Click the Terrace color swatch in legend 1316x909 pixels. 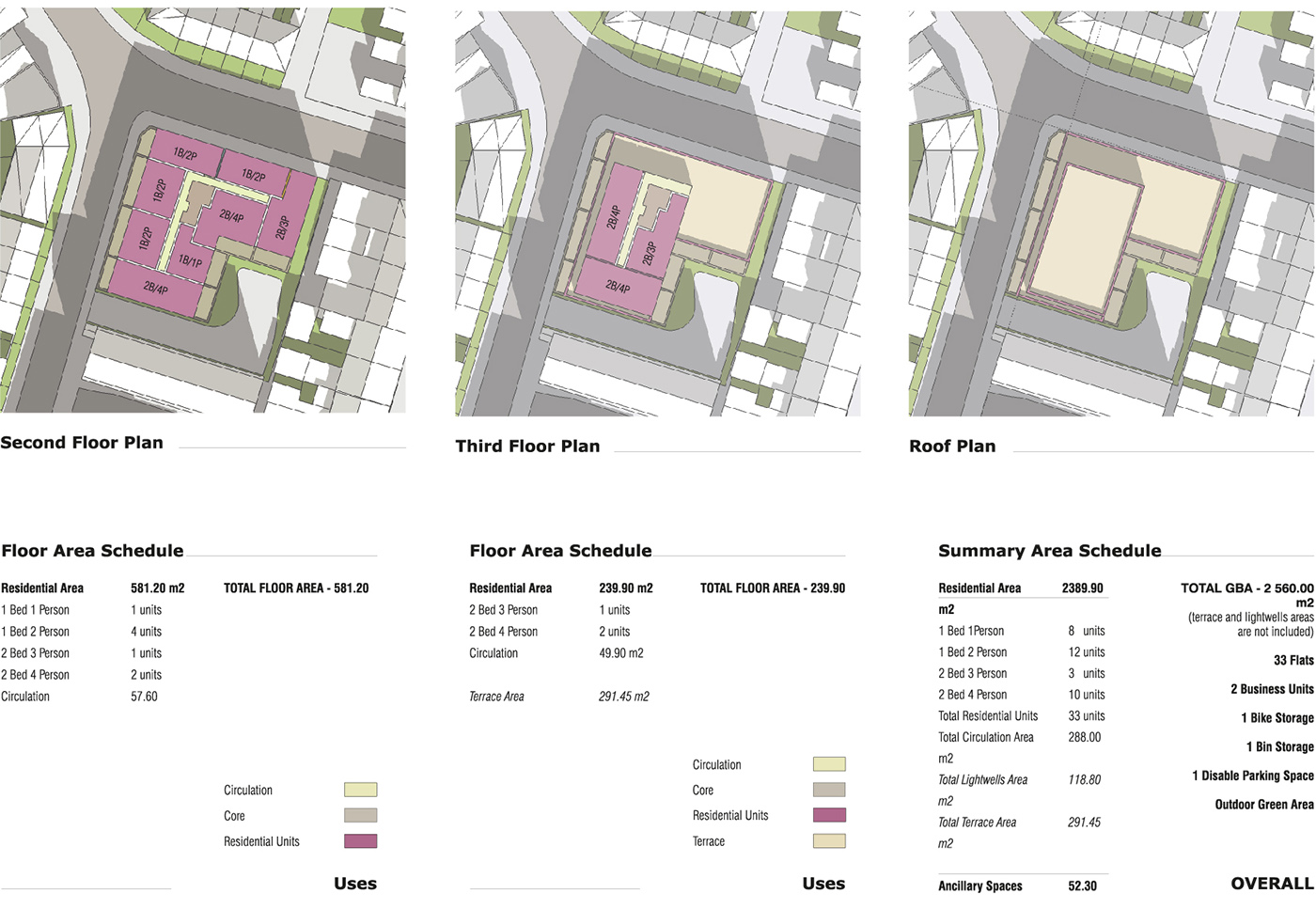pyautogui.click(x=828, y=841)
